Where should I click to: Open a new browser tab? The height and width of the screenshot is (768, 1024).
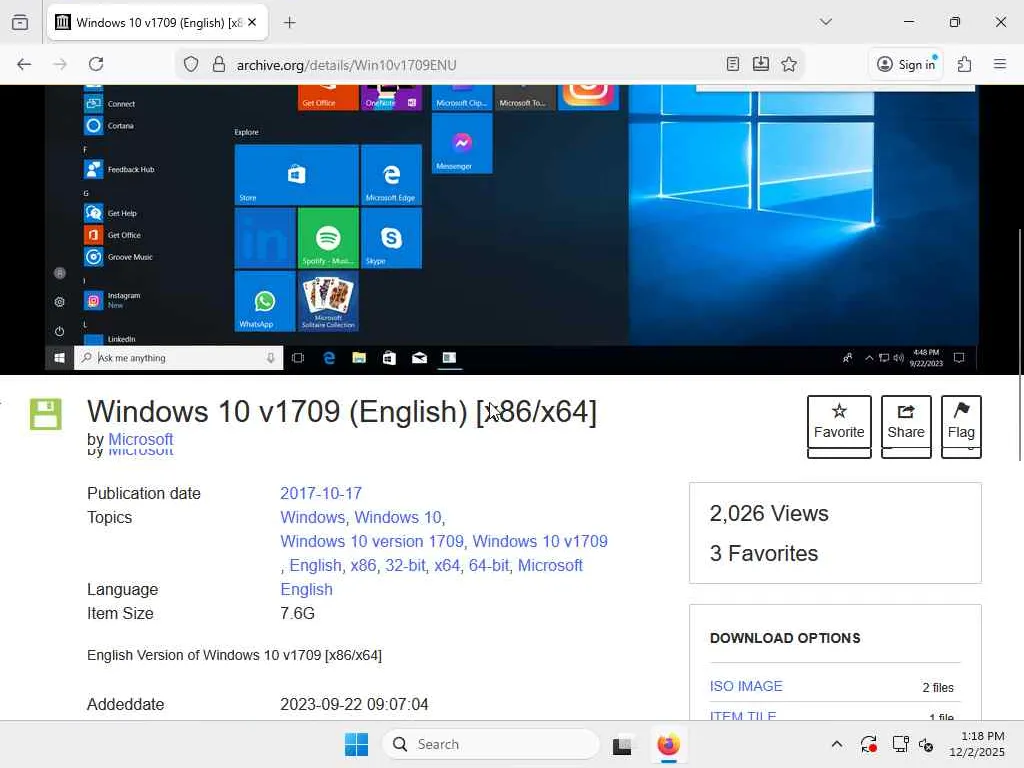pos(289,23)
